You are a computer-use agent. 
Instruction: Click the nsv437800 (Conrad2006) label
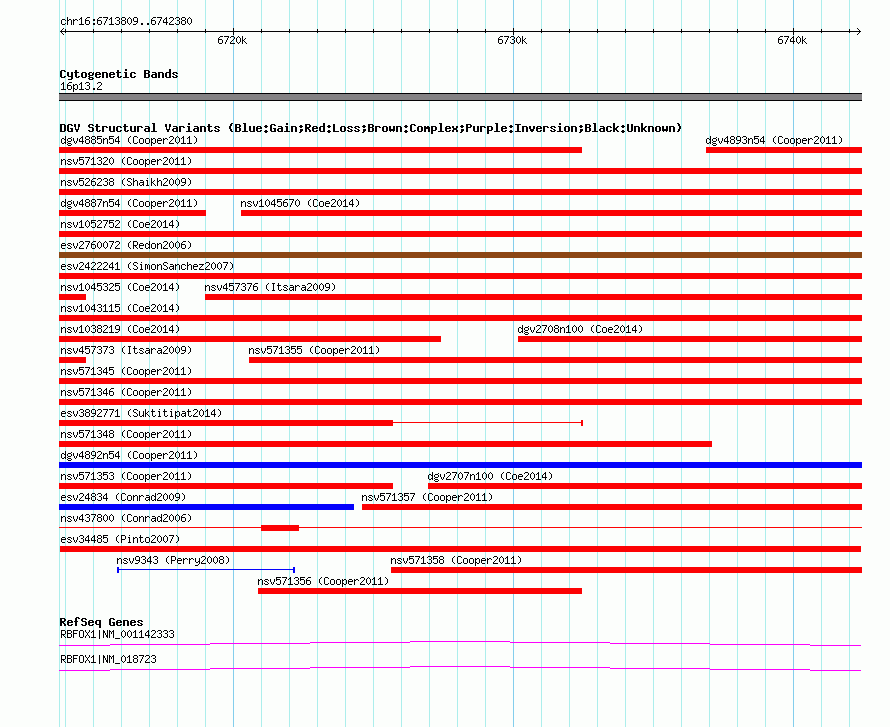pos(126,518)
